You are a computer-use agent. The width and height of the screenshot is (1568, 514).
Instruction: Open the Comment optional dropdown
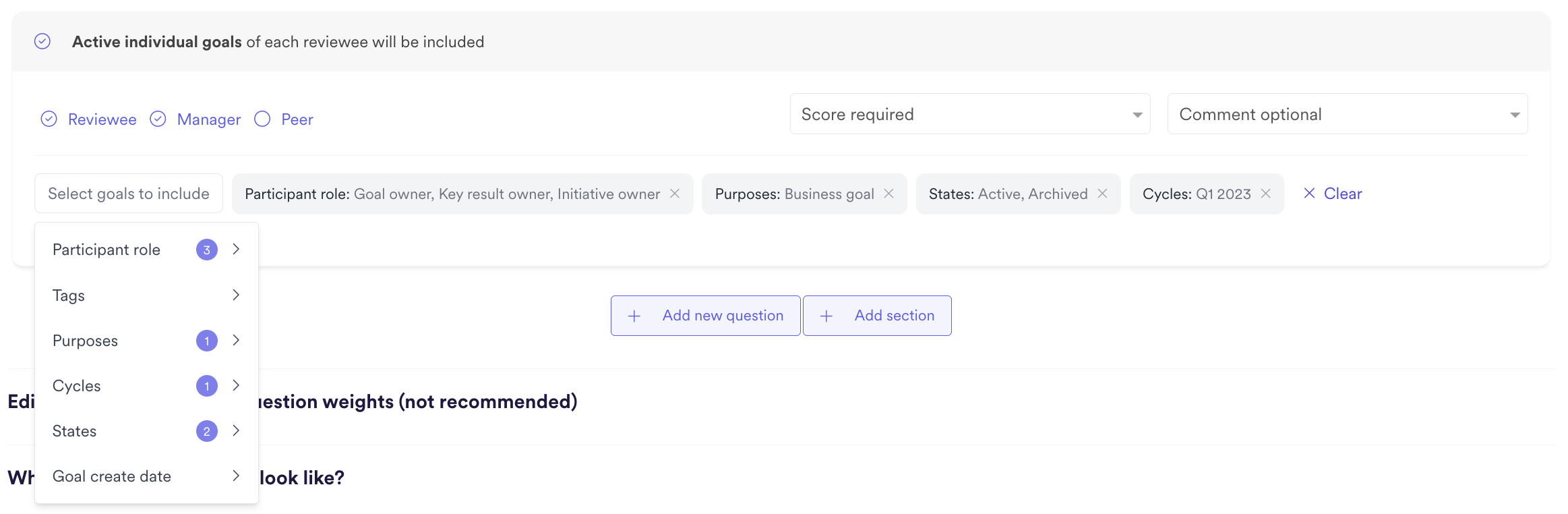(1348, 114)
